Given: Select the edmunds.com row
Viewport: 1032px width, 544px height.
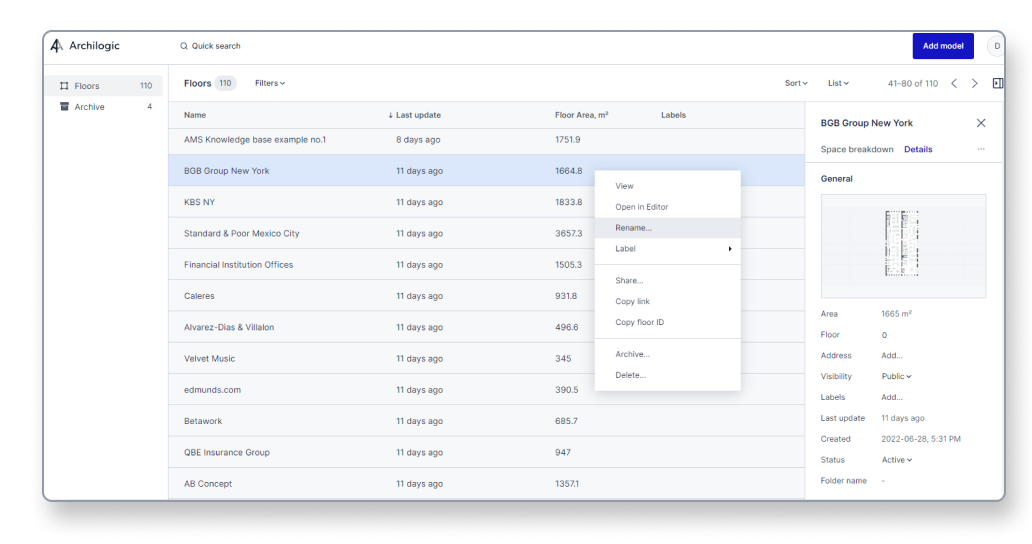Looking at the screenshot, I should coord(486,389).
